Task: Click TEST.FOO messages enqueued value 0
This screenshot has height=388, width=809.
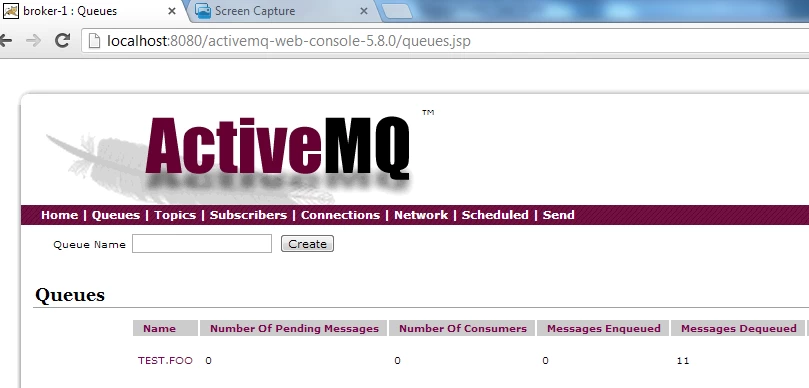Action: point(545,361)
